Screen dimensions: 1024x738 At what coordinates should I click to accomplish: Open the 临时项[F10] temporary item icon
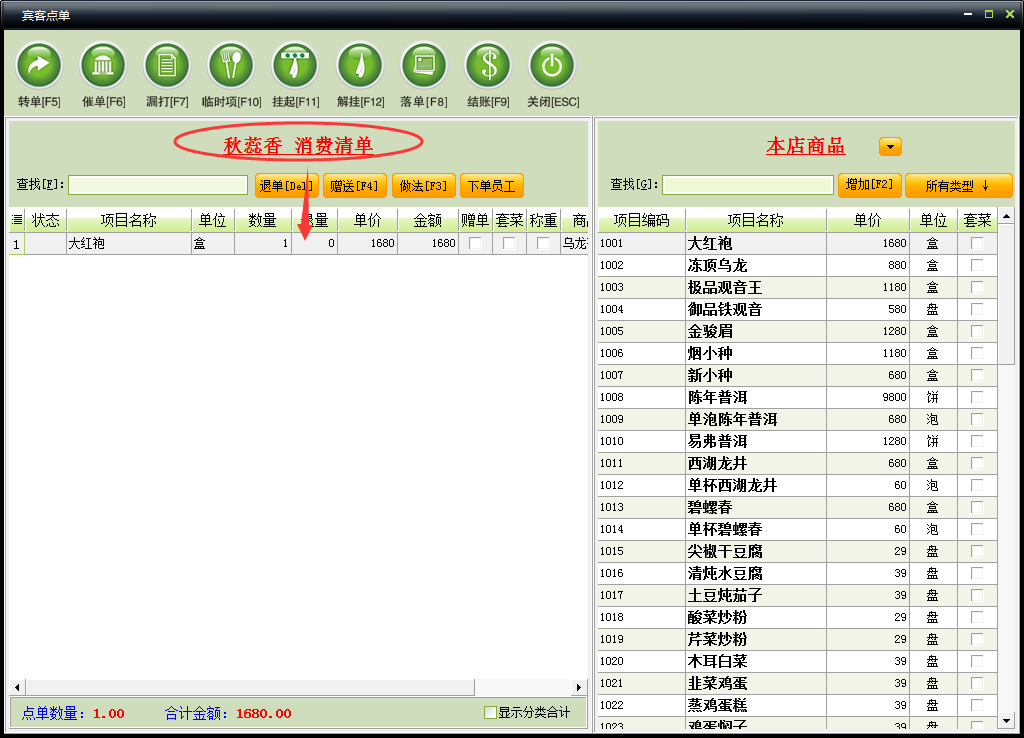click(x=231, y=65)
